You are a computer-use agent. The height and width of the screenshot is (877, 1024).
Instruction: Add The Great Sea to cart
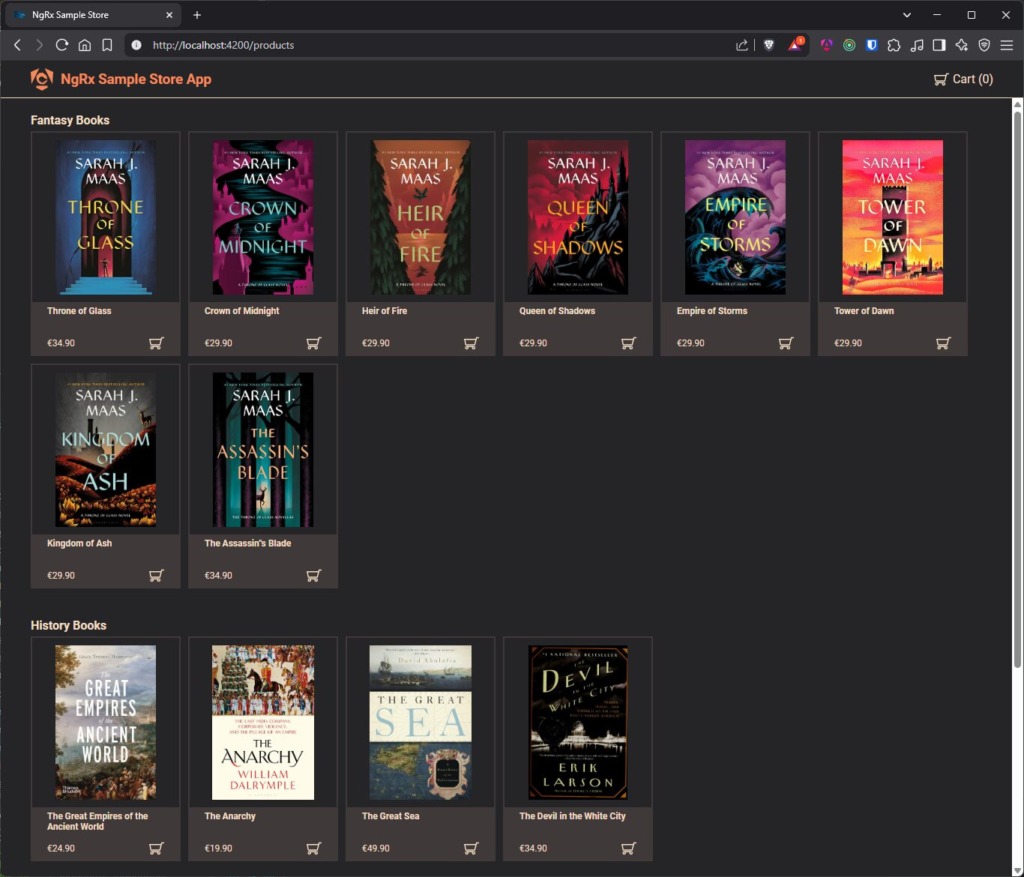(x=471, y=848)
